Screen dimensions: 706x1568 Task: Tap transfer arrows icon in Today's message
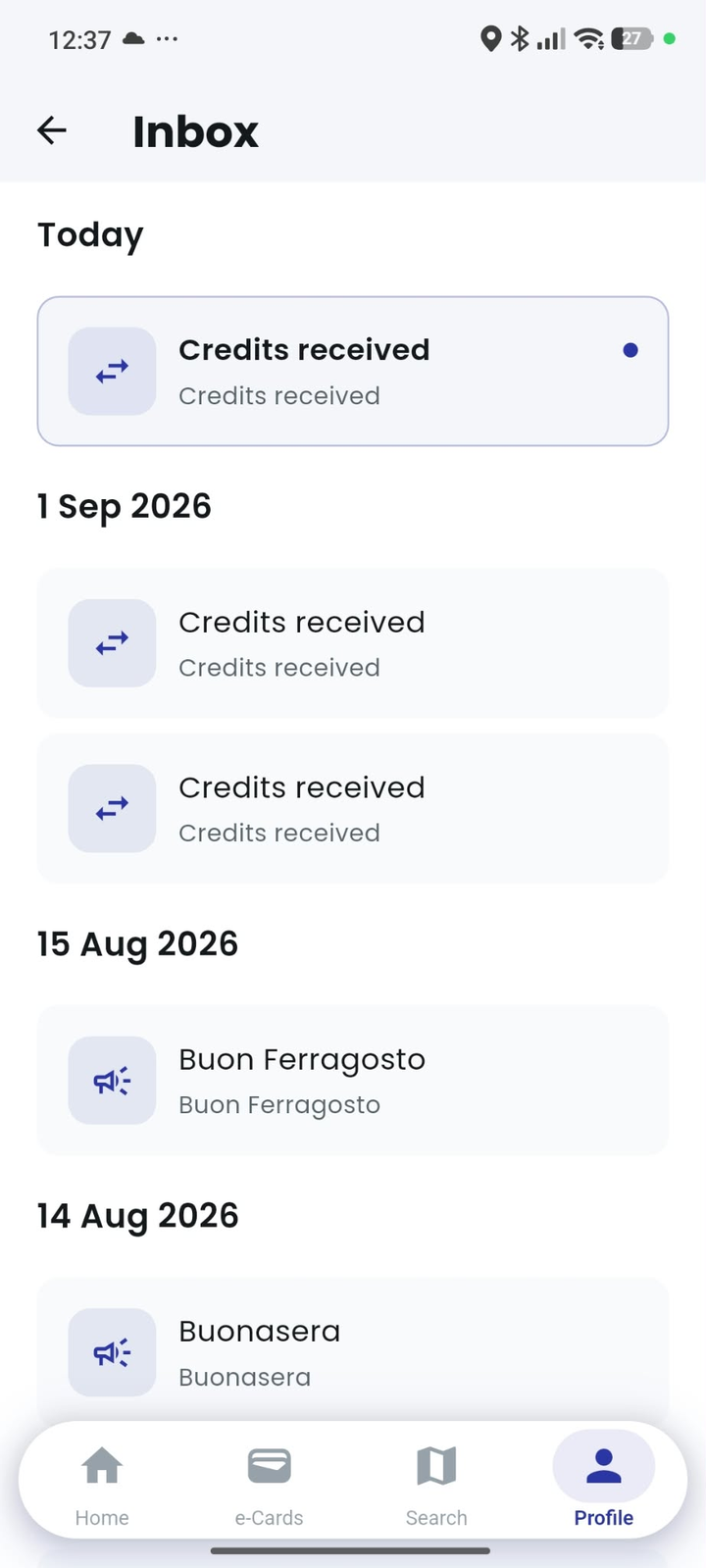[x=112, y=372]
